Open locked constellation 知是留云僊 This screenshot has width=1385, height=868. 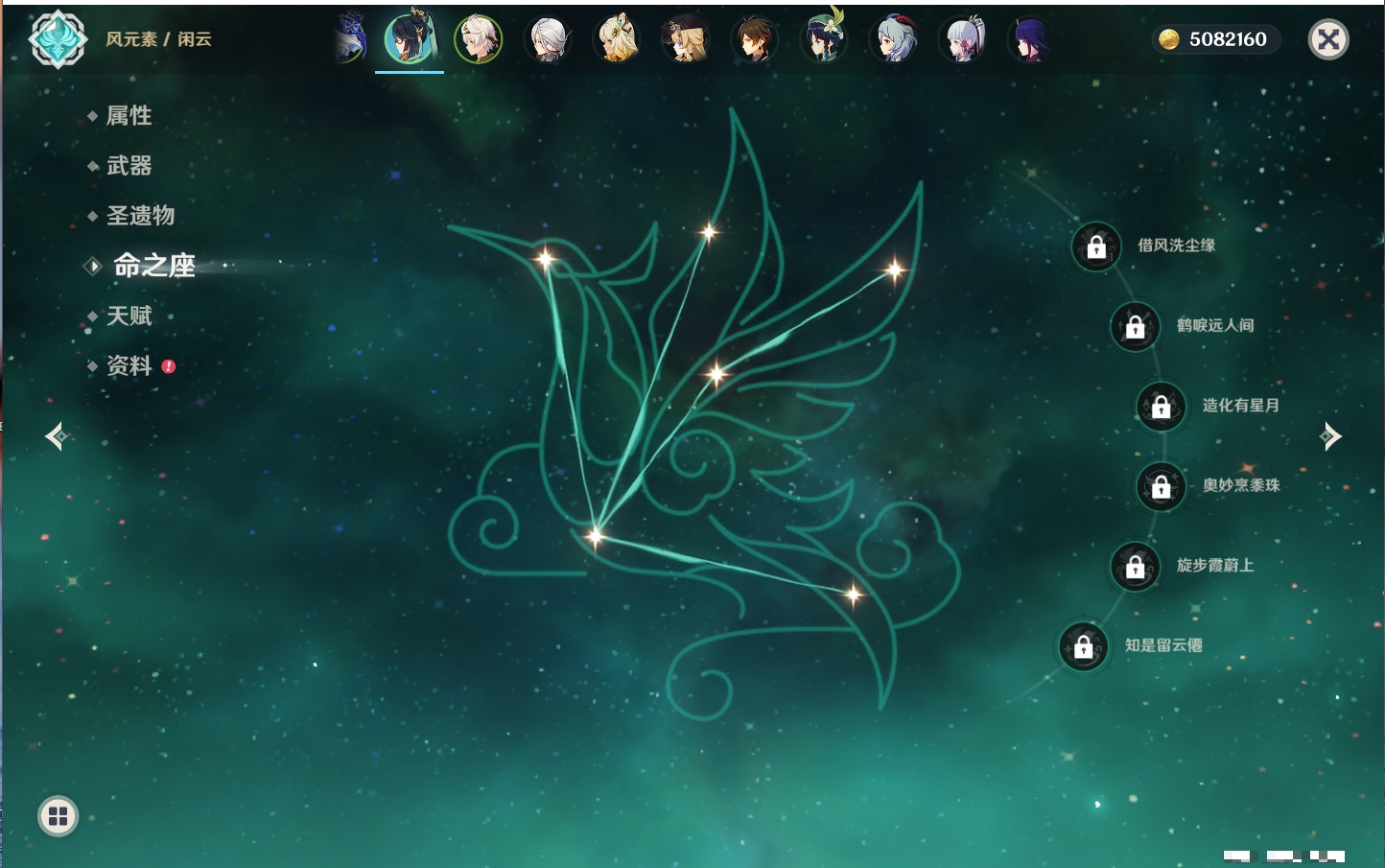pos(1084,646)
